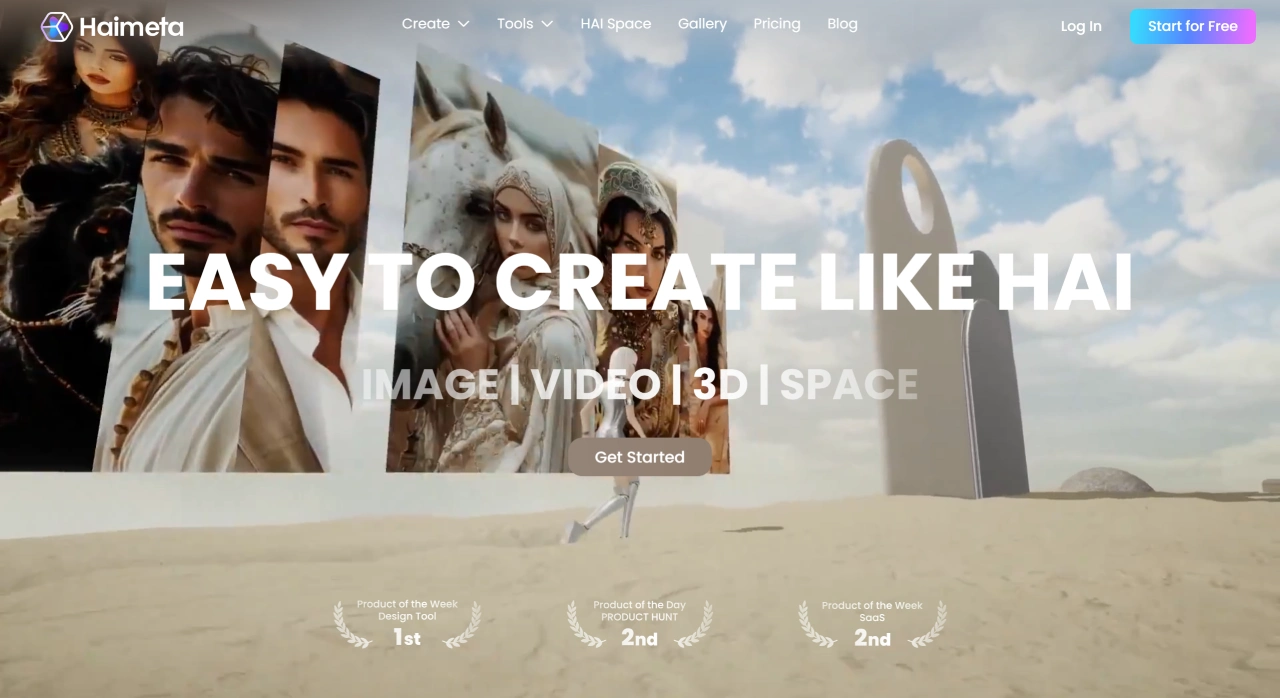Click the Haimeta hexagon logo icon
The image size is (1280, 698).
point(57,27)
